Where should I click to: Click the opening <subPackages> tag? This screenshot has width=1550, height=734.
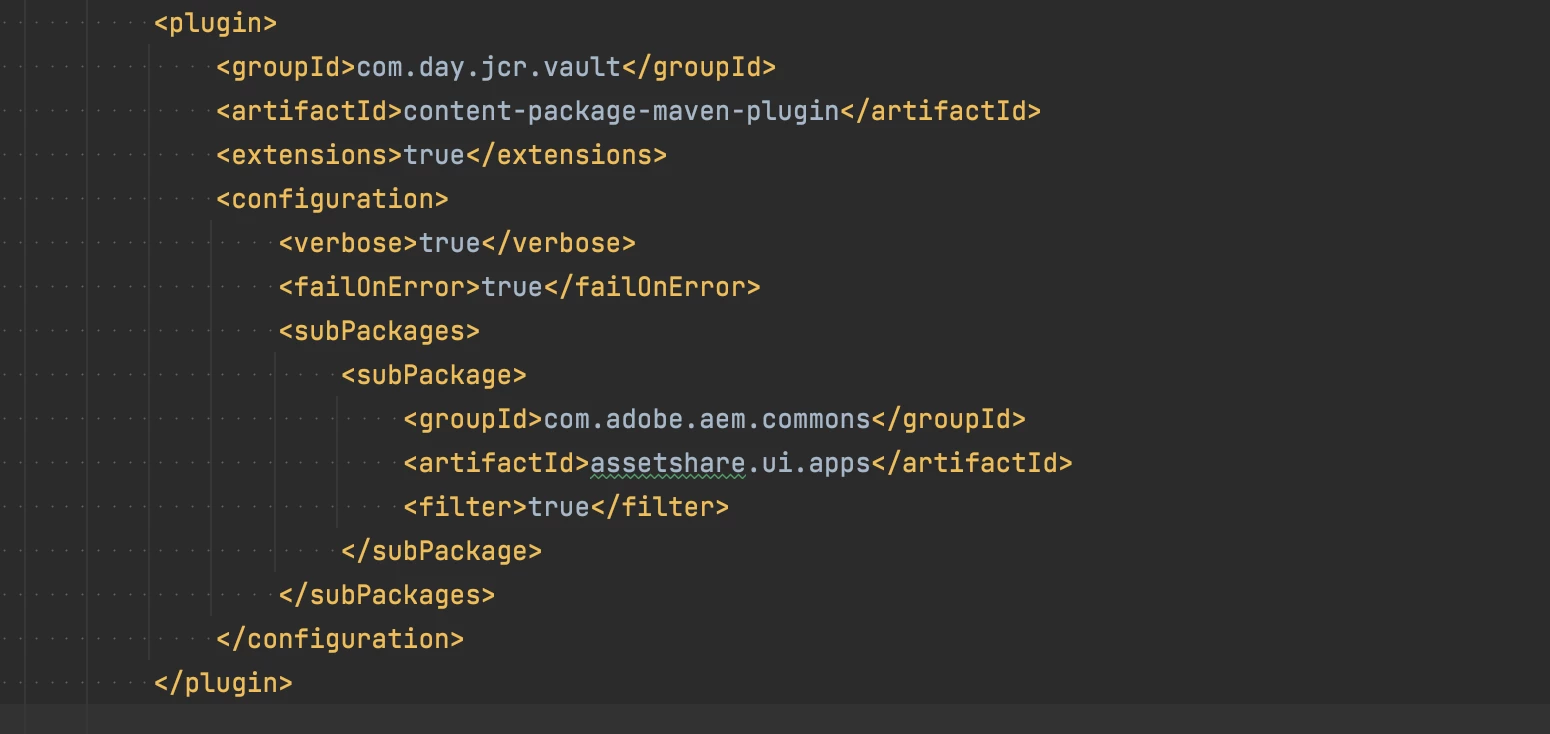(x=379, y=331)
